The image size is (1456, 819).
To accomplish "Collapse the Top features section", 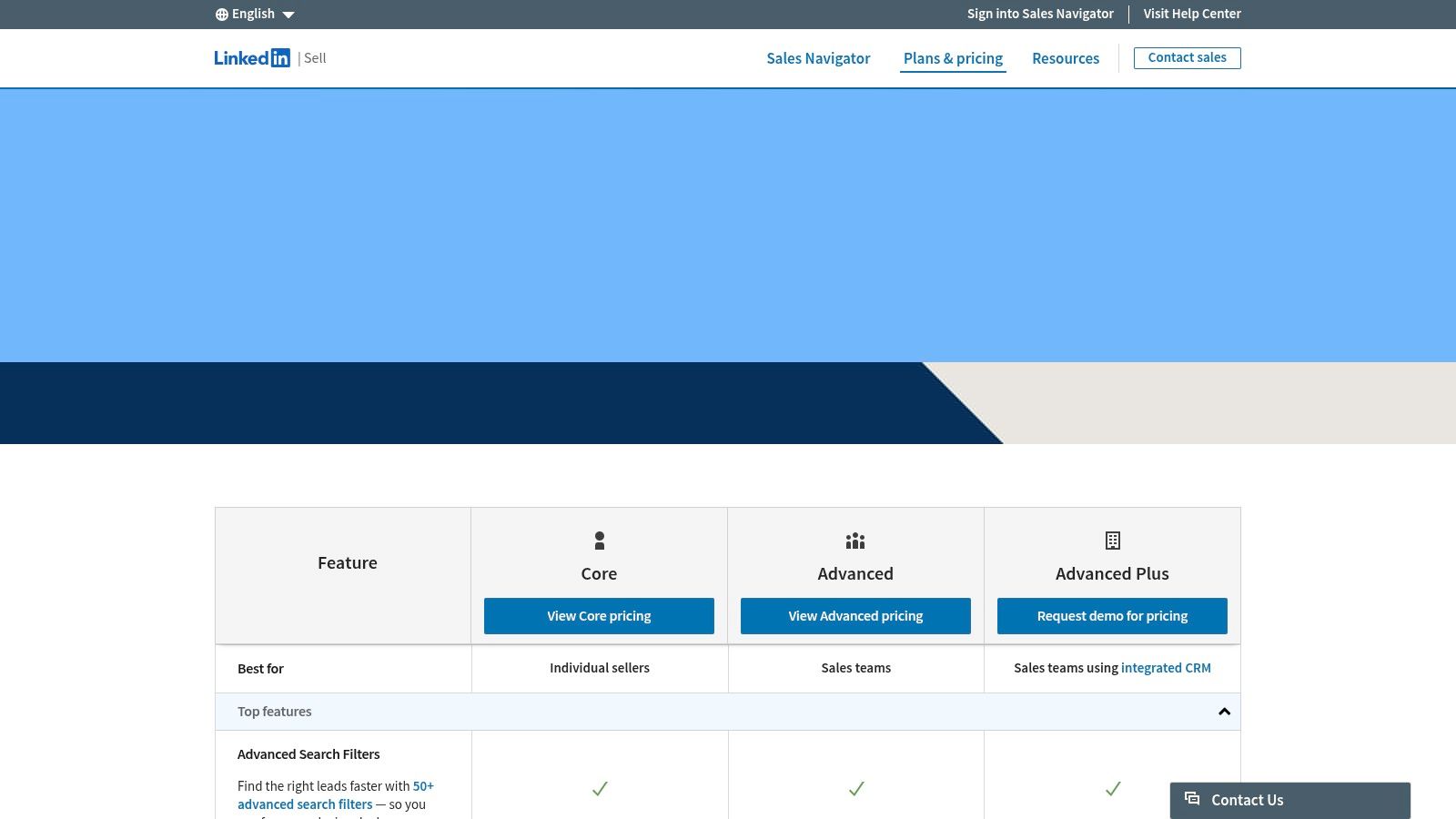I will (x=1223, y=711).
